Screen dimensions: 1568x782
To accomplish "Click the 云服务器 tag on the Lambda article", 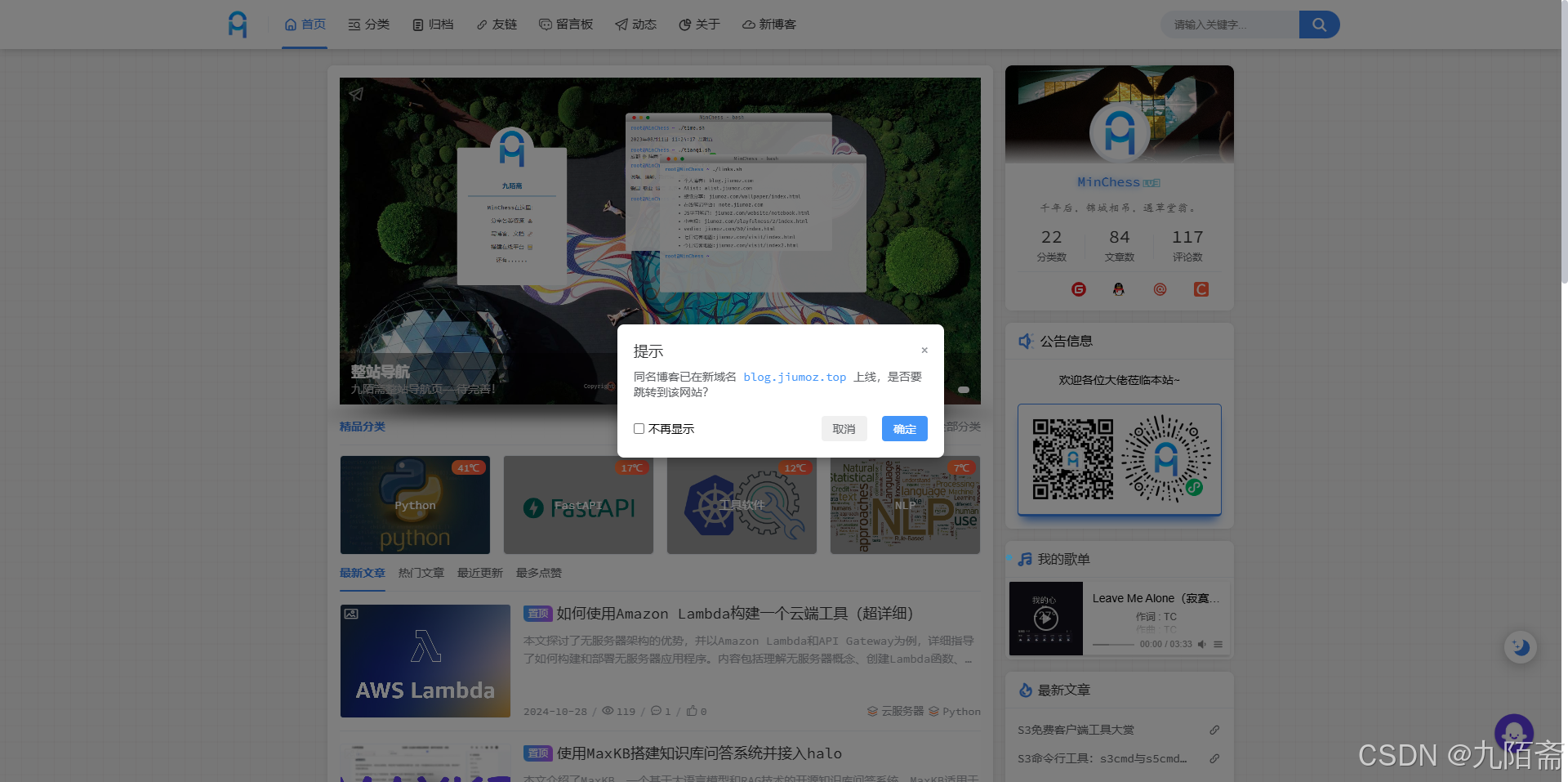I will click(x=895, y=712).
